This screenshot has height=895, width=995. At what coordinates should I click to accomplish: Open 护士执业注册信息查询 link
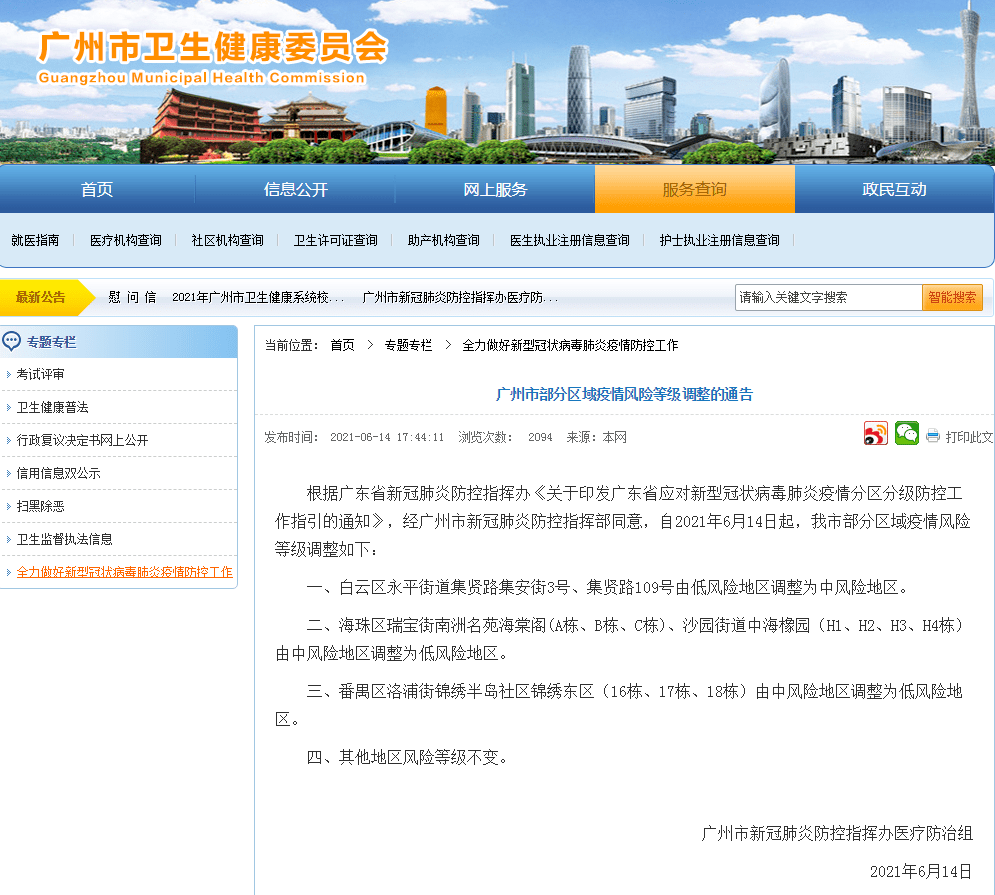coord(719,241)
